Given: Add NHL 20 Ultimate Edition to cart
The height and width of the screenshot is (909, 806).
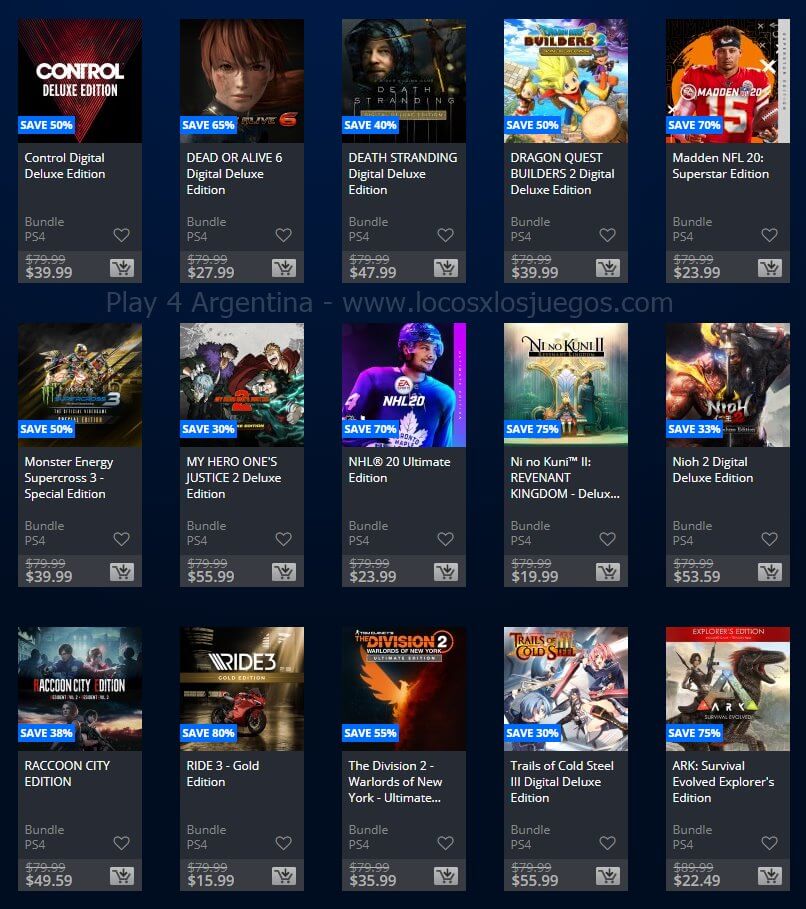Looking at the screenshot, I should [x=446, y=572].
